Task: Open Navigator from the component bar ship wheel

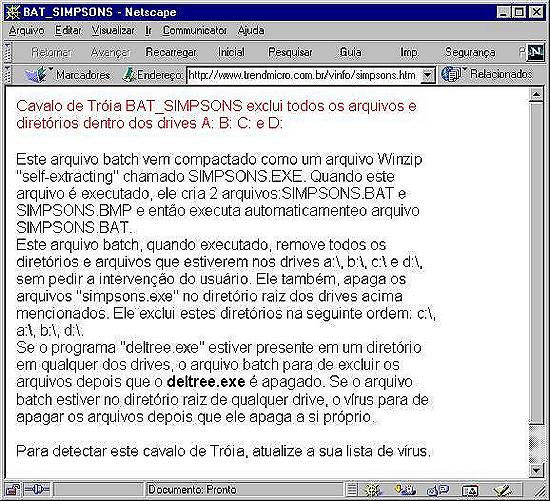Action: point(373,490)
